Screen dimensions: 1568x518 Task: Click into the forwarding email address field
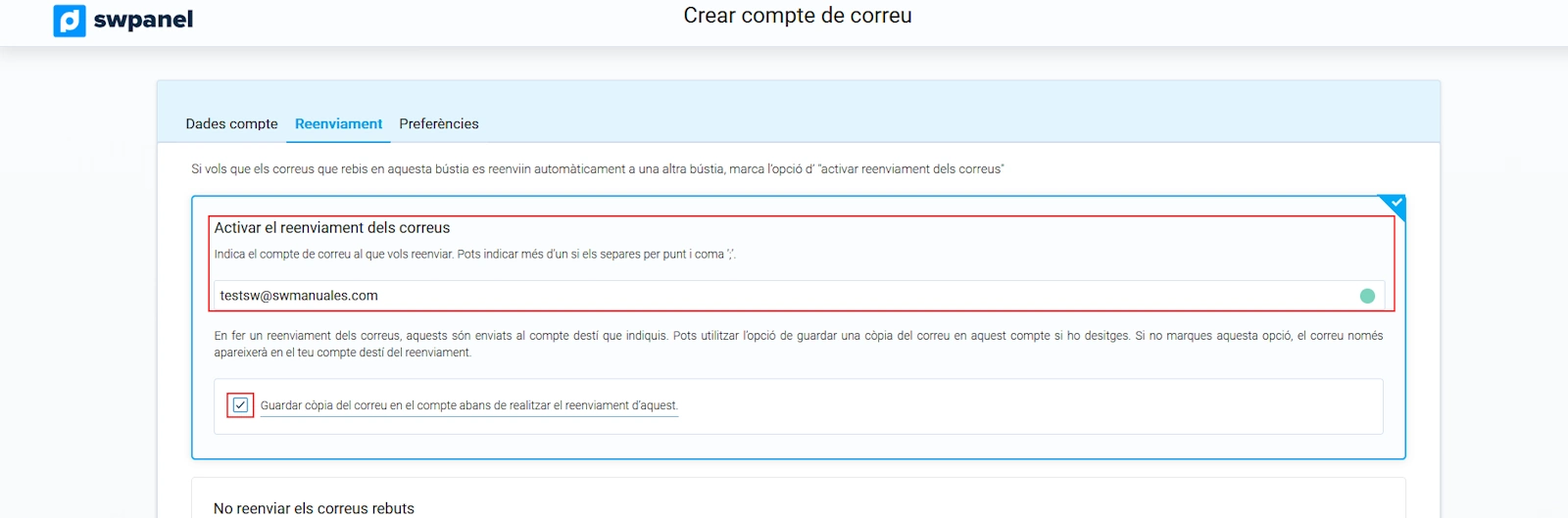point(784,296)
